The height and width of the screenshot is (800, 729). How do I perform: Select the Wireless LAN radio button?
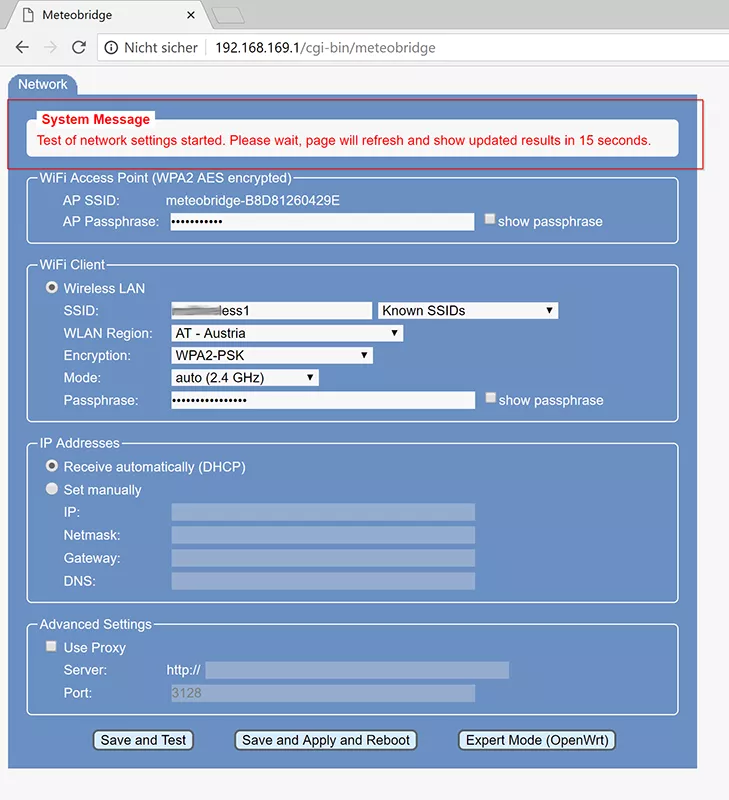tap(52, 287)
